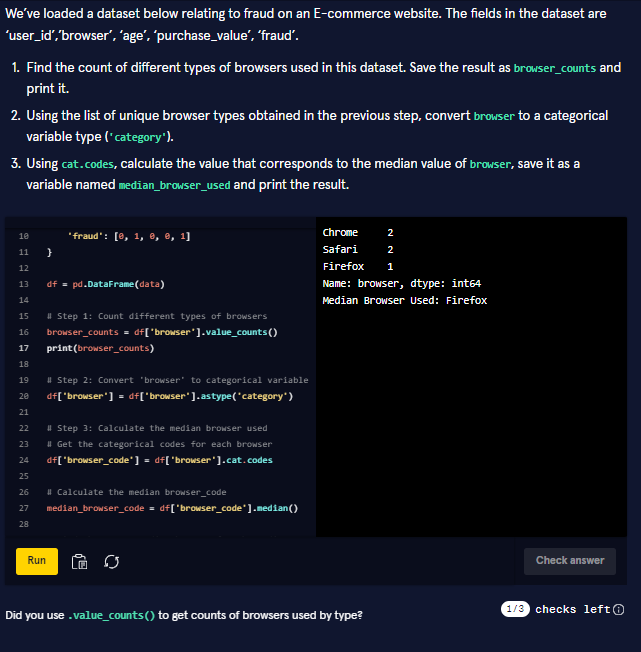Click the Step 2 comment in the editor
The image size is (641, 652).
[178, 380]
